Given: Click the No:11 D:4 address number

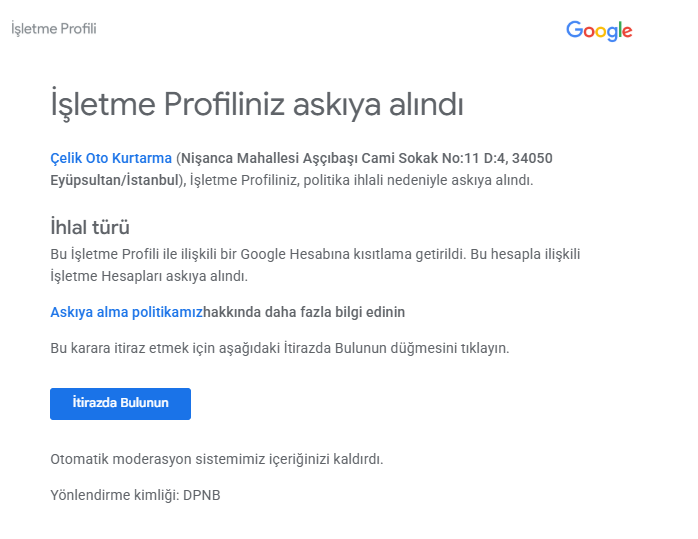Looking at the screenshot, I should (475, 158).
